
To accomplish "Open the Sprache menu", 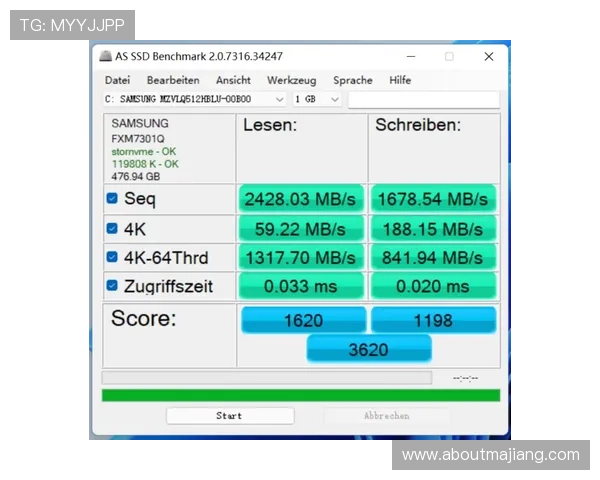I will [352, 80].
